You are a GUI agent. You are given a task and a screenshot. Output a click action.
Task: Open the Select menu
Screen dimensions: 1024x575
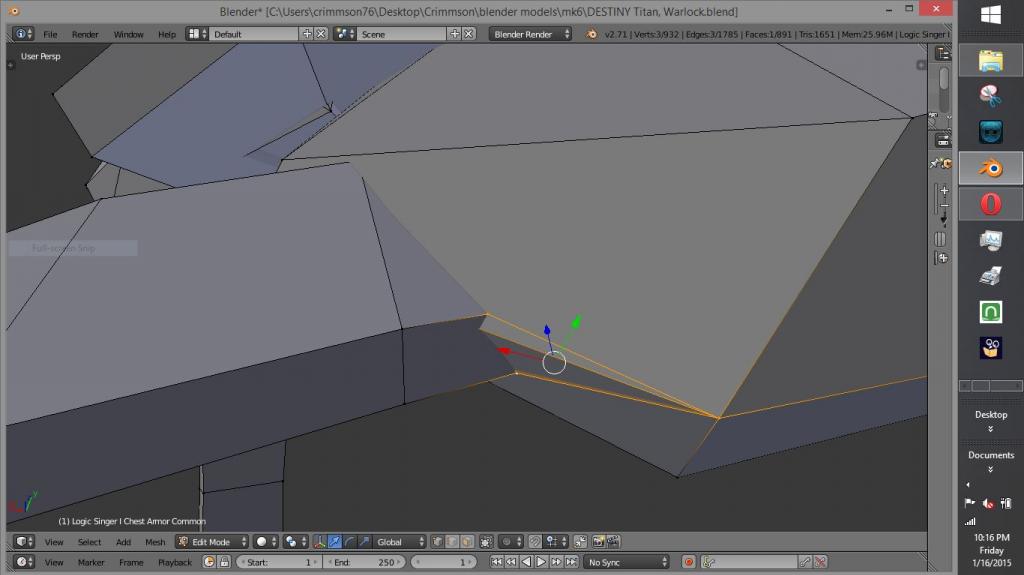(89, 542)
